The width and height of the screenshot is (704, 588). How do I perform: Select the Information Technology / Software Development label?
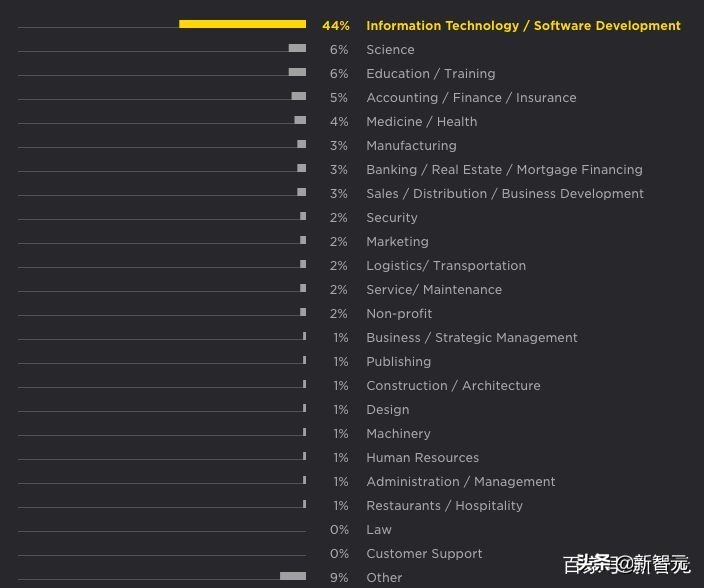[x=523, y=26]
